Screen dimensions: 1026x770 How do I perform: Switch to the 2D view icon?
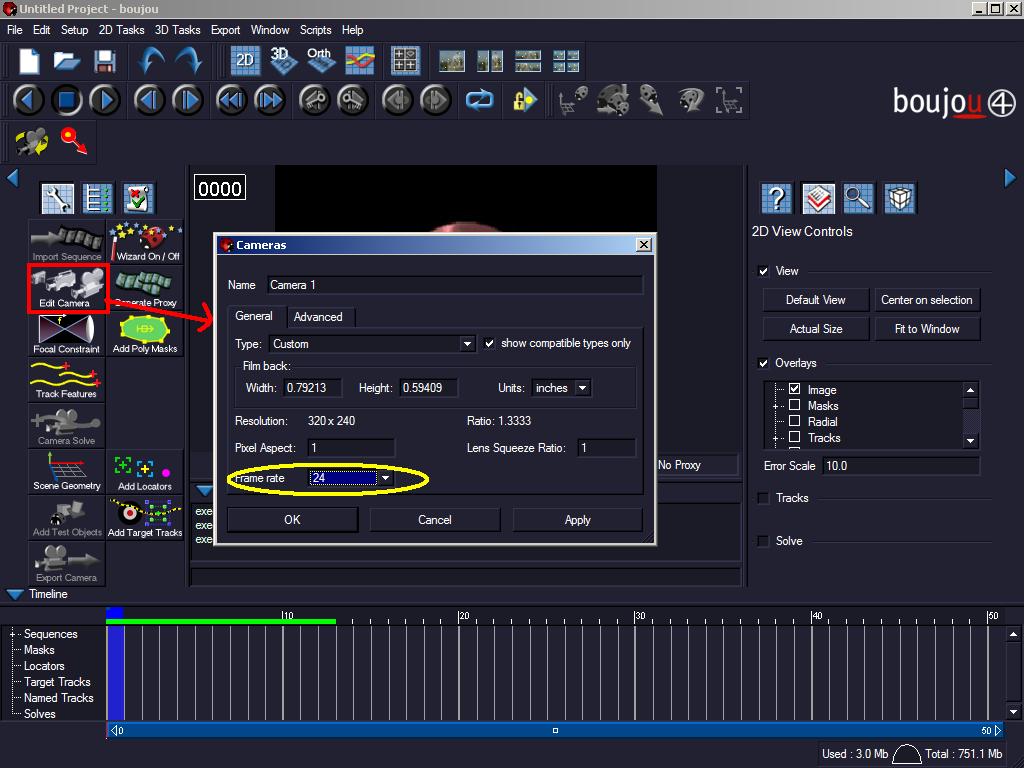tap(245, 61)
